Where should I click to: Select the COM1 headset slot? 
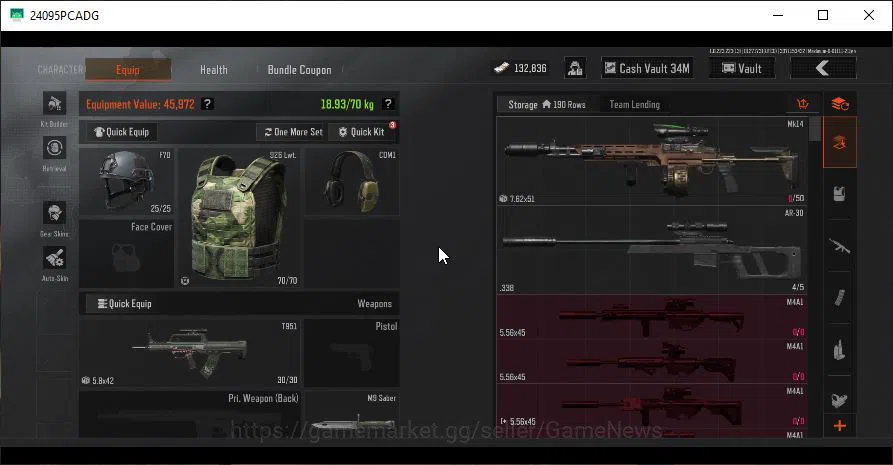point(352,182)
